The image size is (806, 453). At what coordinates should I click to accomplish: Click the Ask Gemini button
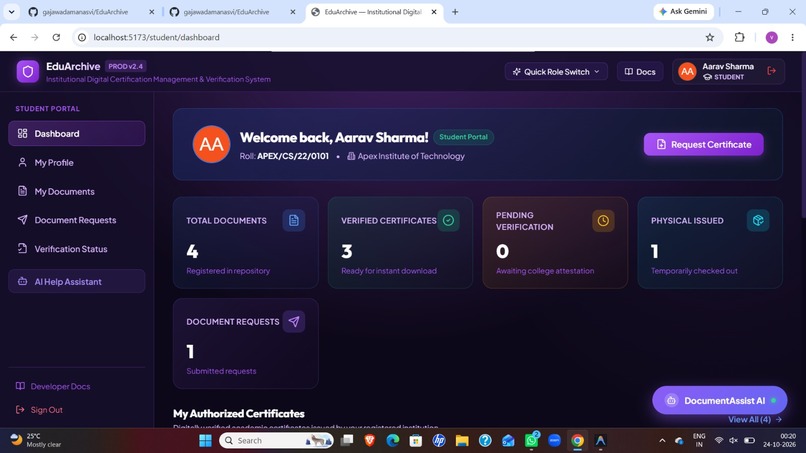pos(683,11)
